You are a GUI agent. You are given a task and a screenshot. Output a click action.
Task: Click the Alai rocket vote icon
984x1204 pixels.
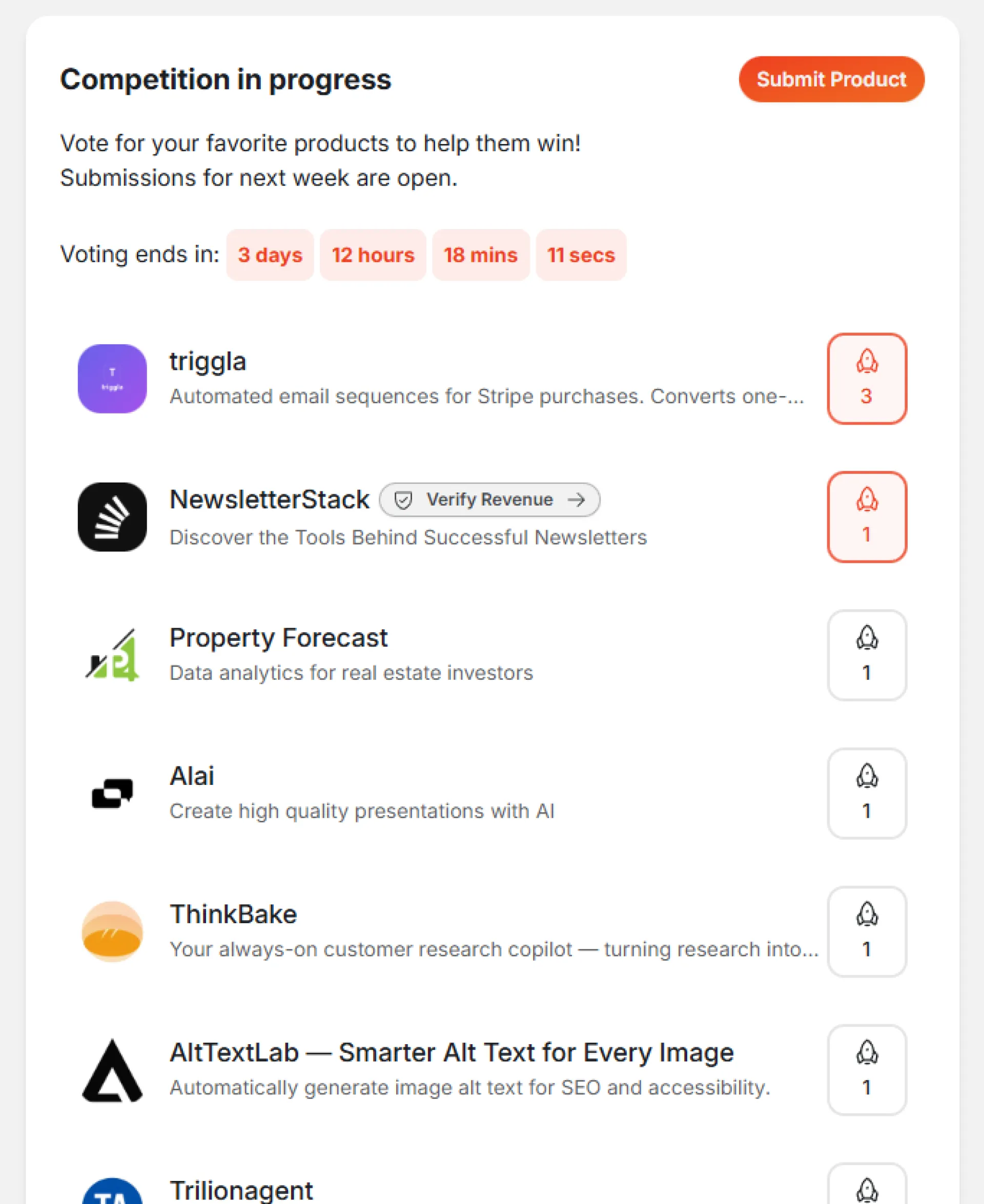[x=866, y=793]
